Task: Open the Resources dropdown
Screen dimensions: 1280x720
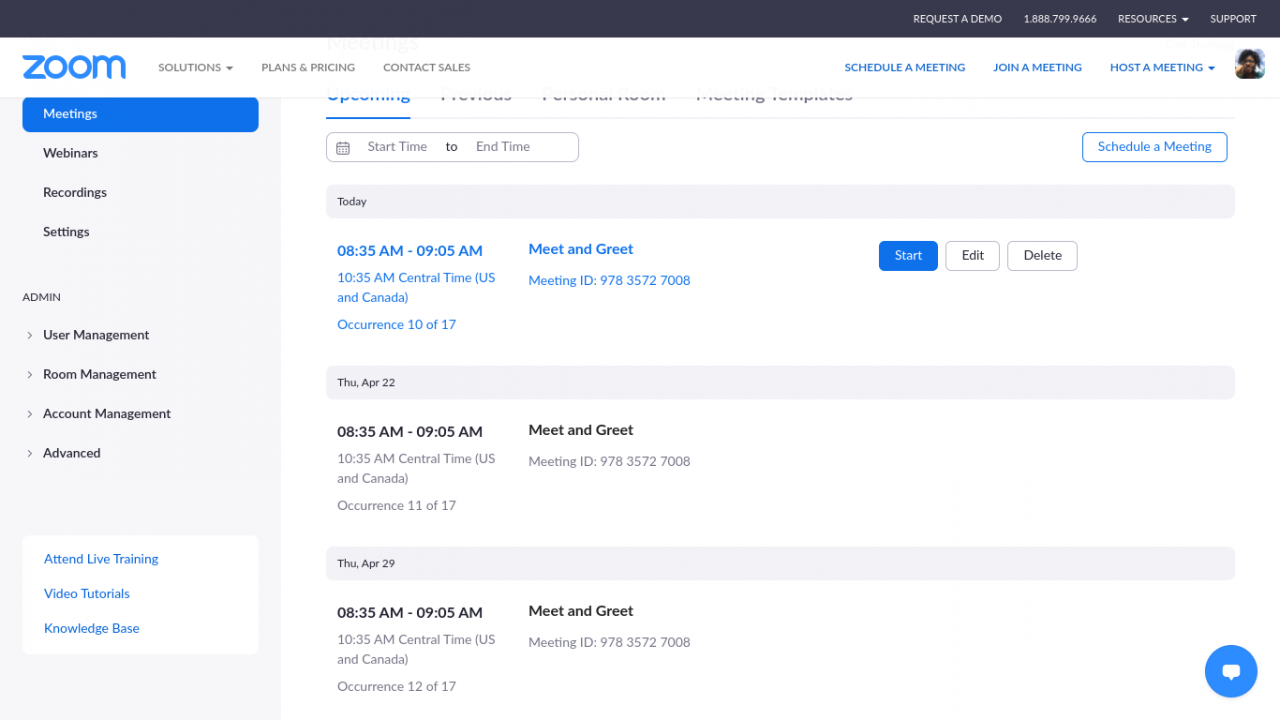Action: point(1153,19)
